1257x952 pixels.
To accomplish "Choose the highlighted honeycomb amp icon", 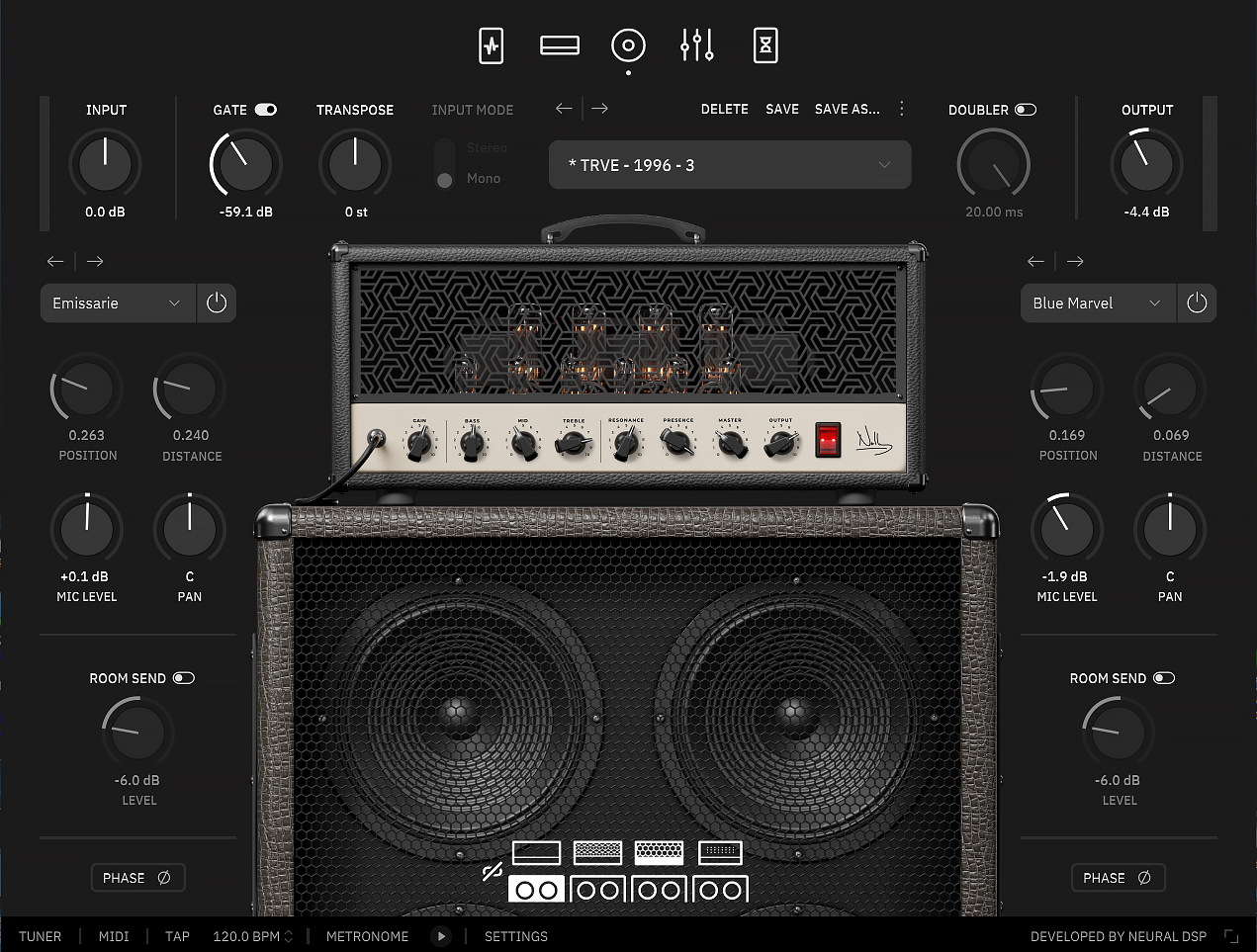I will pos(660,852).
